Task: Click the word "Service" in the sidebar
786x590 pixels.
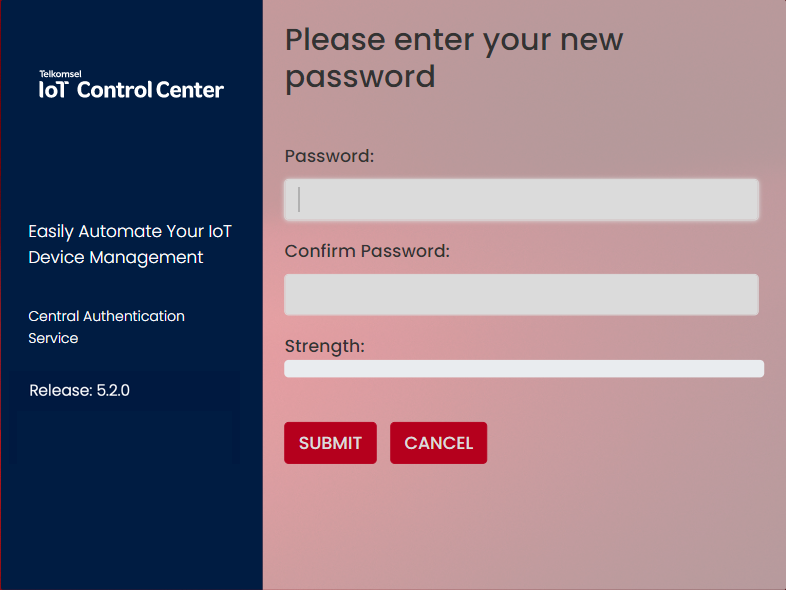Action: [53, 338]
